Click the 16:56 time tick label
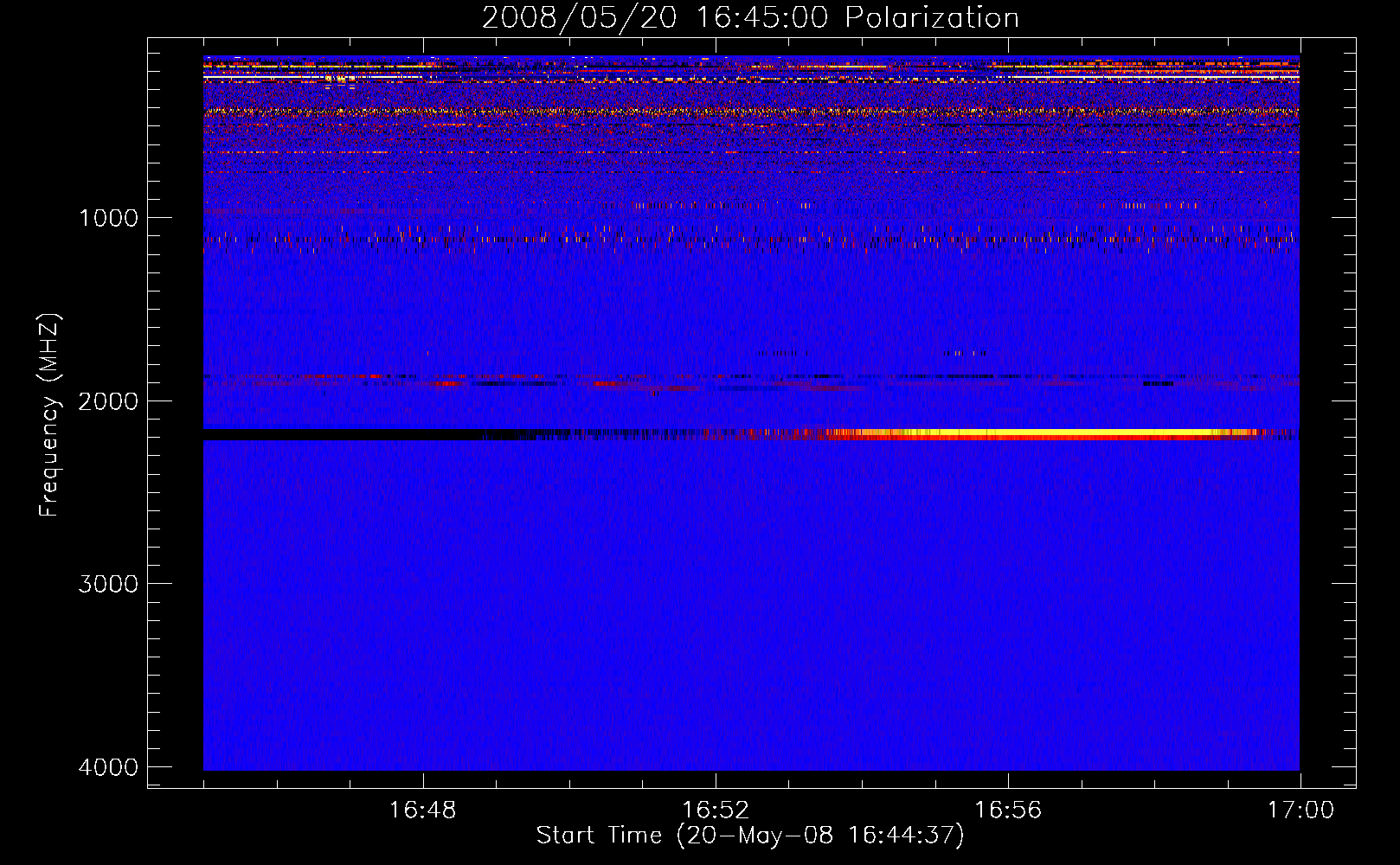1400x865 pixels. pos(1008,811)
